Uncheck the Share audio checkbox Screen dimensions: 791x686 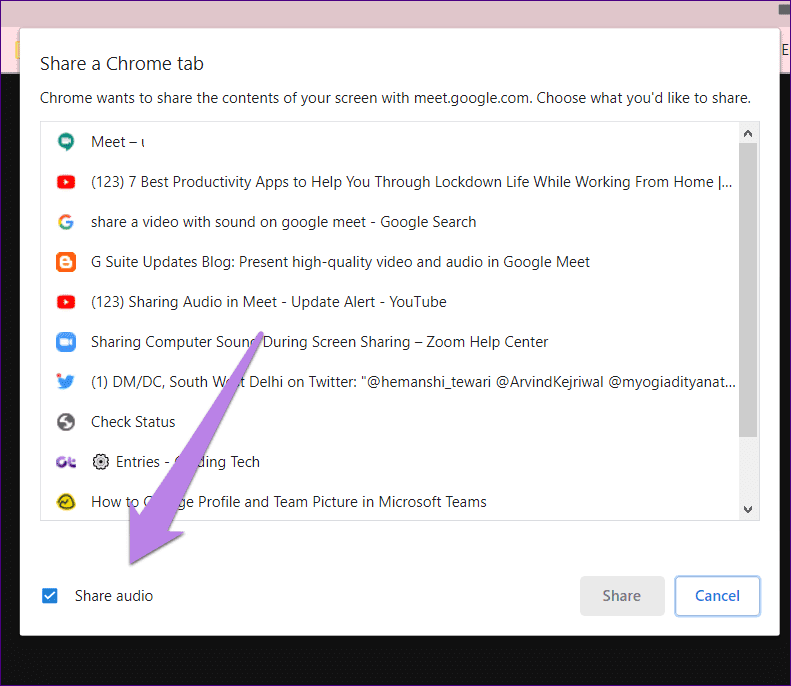click(49, 596)
